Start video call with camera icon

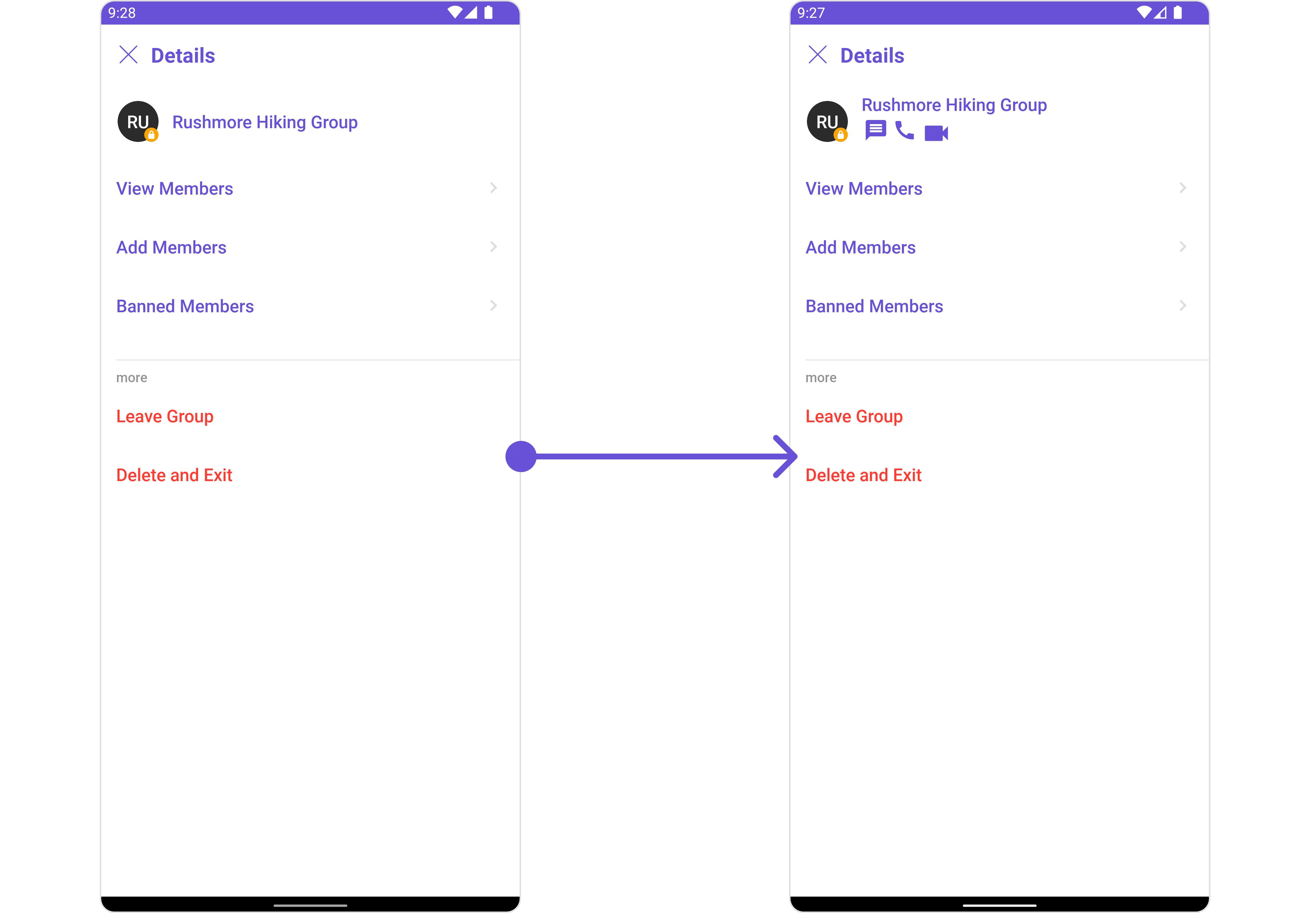click(x=936, y=133)
